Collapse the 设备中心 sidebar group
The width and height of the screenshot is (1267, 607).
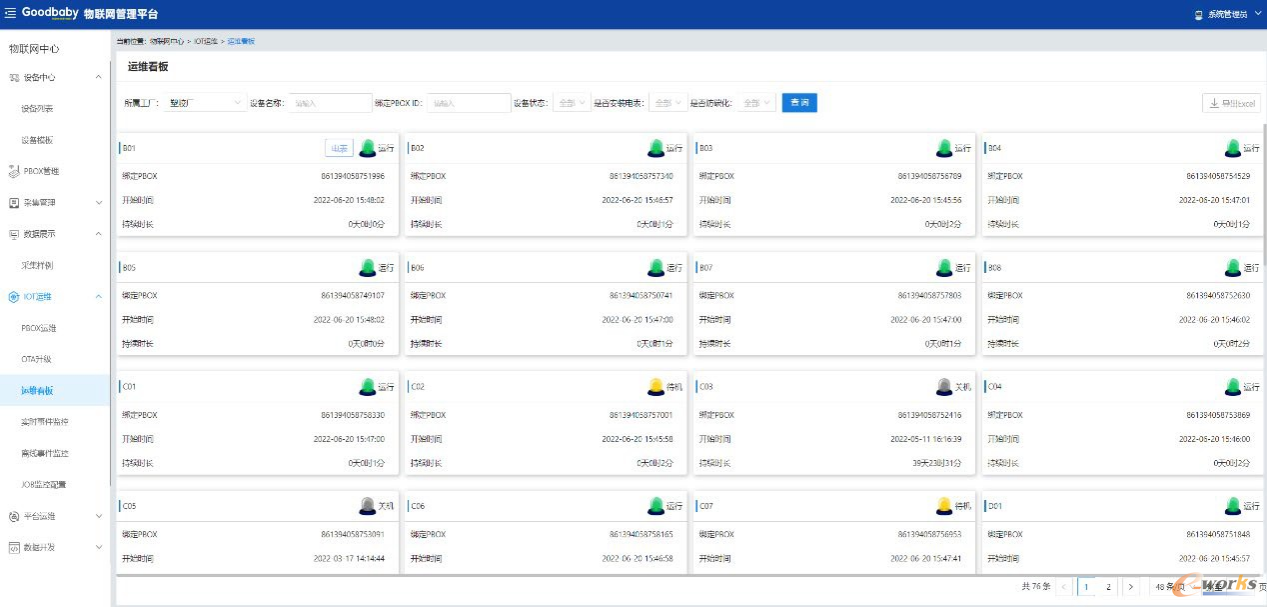pyautogui.click(x=98, y=77)
